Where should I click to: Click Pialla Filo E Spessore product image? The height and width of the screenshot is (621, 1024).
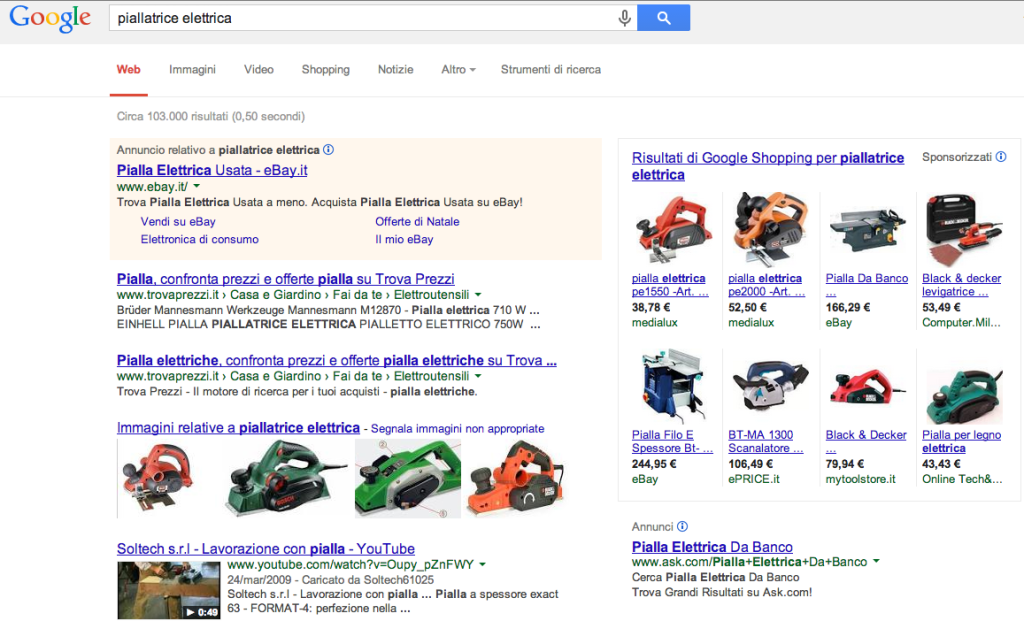672,385
